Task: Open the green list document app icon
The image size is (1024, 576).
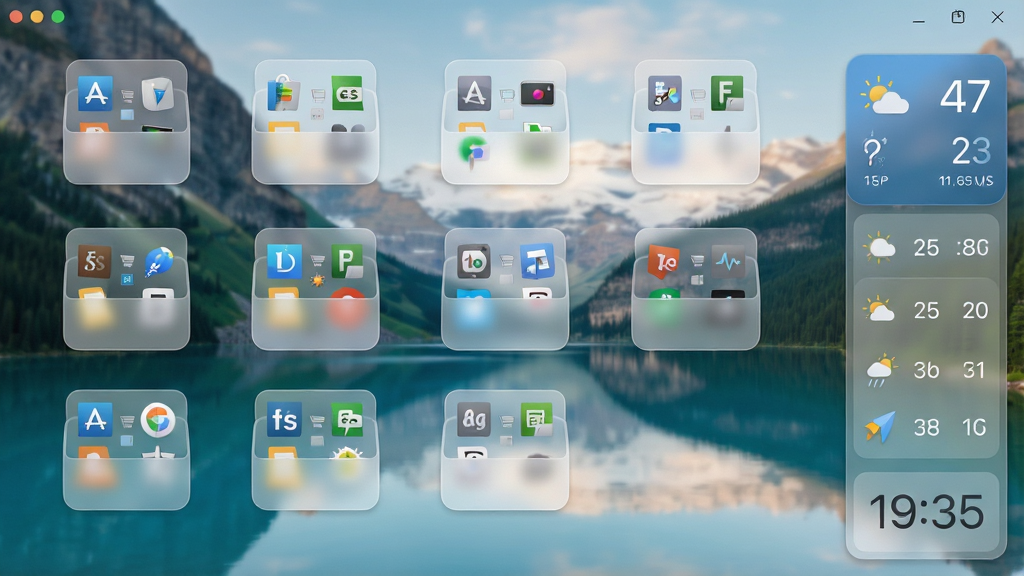Action: point(537,420)
